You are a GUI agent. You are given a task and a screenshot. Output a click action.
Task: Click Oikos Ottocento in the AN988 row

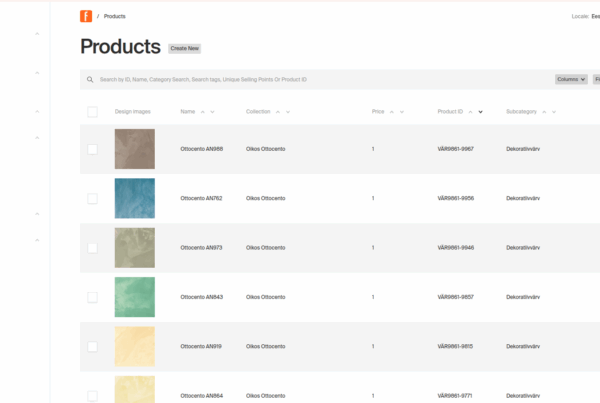point(266,149)
